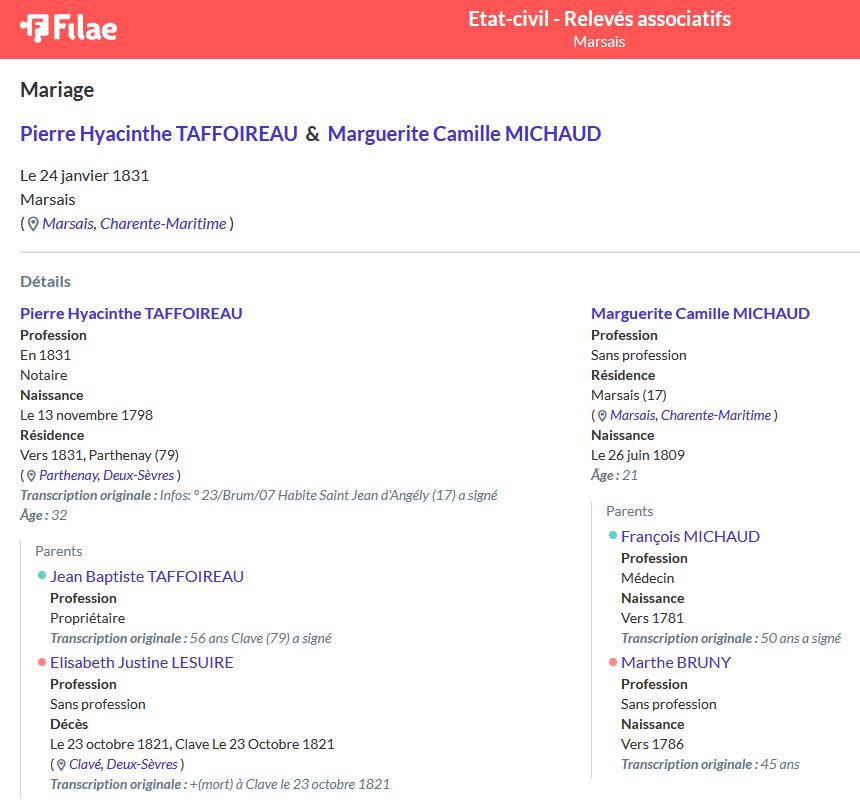The width and height of the screenshot is (860, 808).
Task: Click the 'Etat-civil - Relevés associatifs' header title
Action: pos(599,19)
